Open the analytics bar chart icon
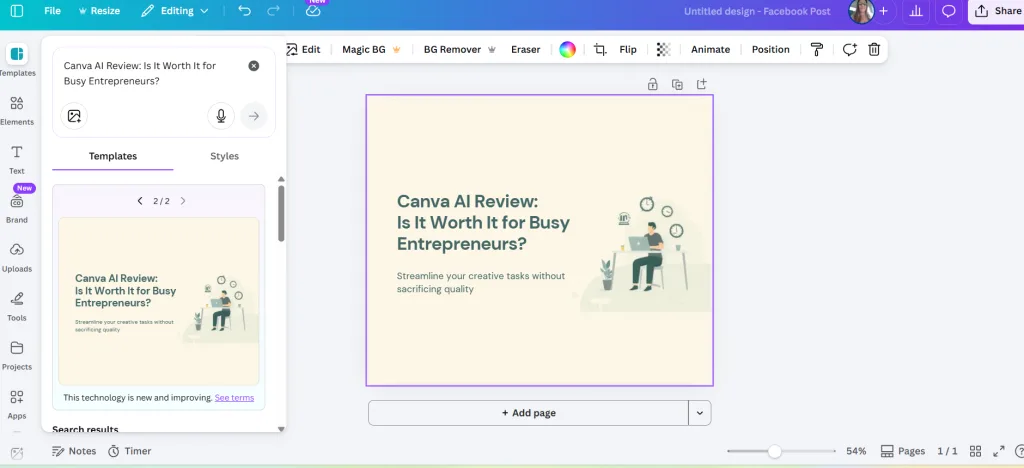Viewport: 1024px width, 468px height. 916,11
